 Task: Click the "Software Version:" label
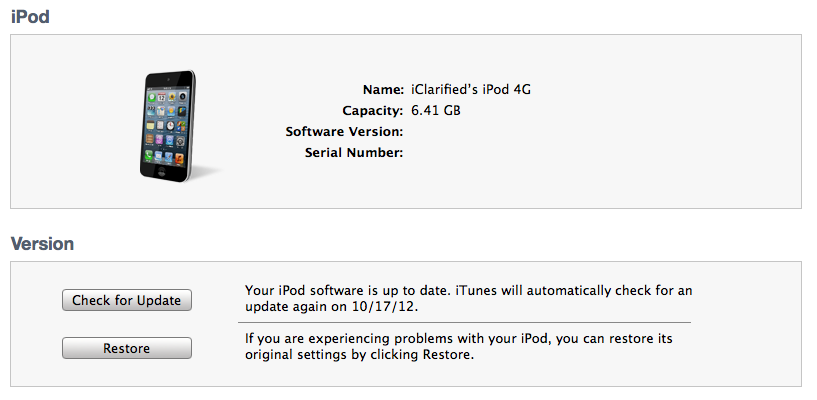(344, 131)
